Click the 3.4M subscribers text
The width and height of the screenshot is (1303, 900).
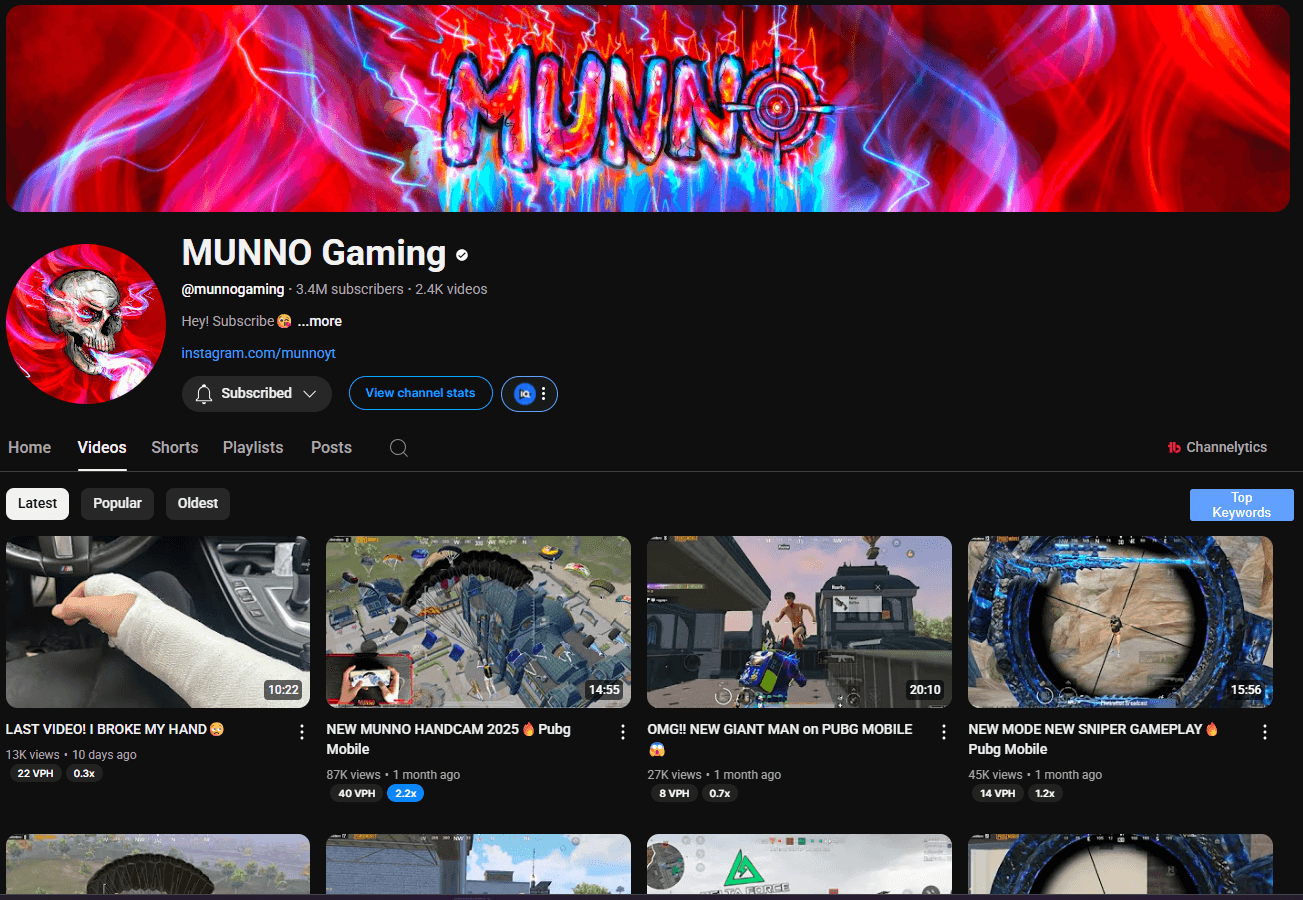point(349,289)
